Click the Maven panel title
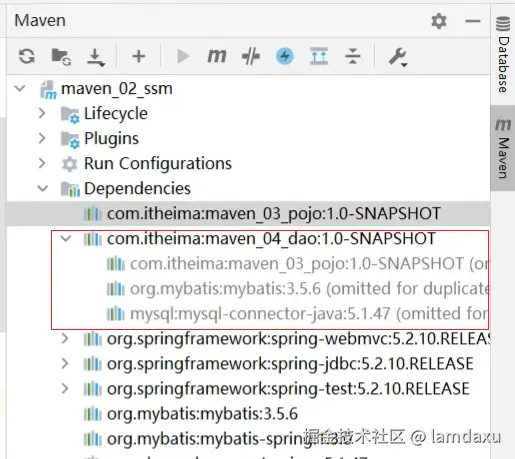This screenshot has height=459, width=515. point(40,21)
